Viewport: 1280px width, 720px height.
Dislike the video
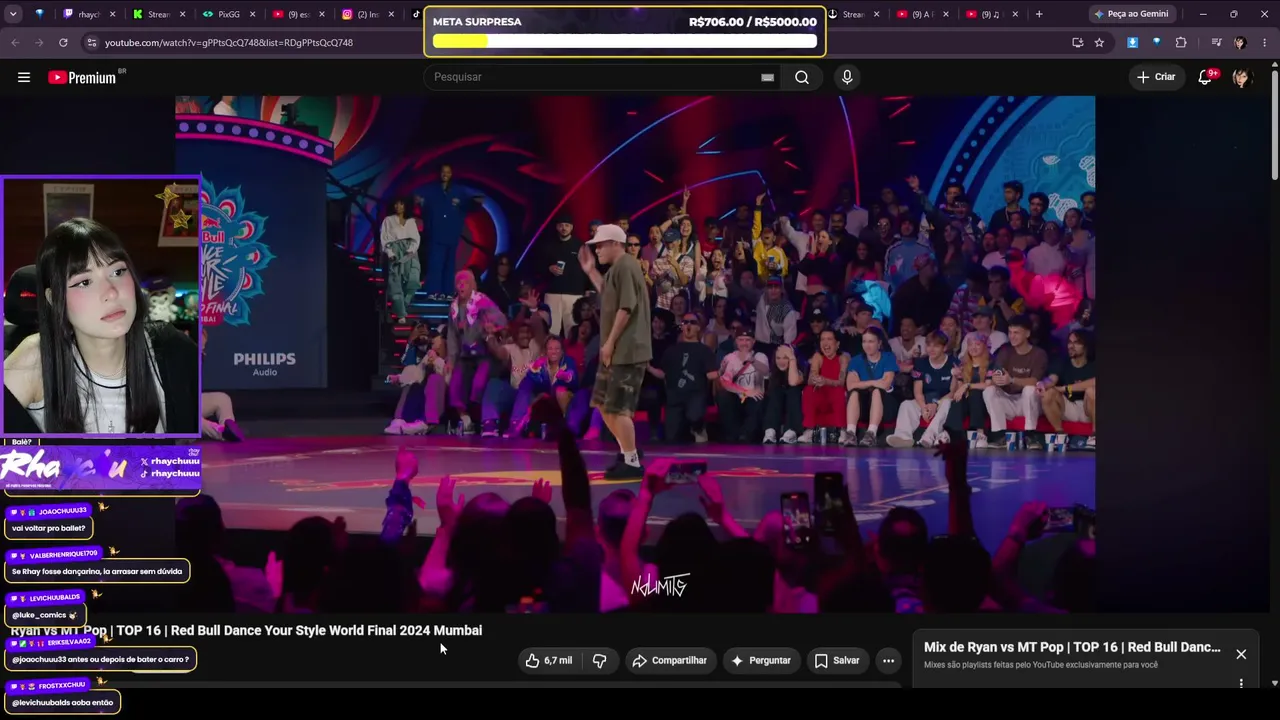(x=600, y=660)
